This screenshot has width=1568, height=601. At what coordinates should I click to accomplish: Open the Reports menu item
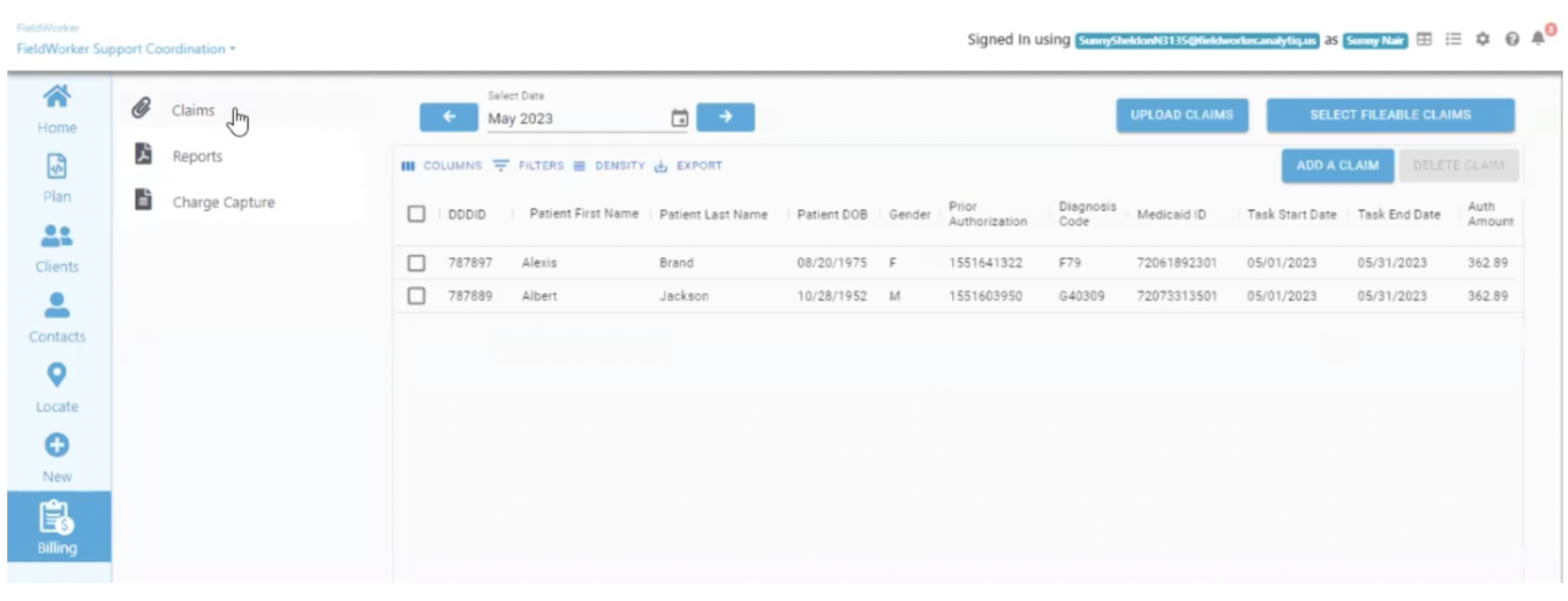[198, 157]
